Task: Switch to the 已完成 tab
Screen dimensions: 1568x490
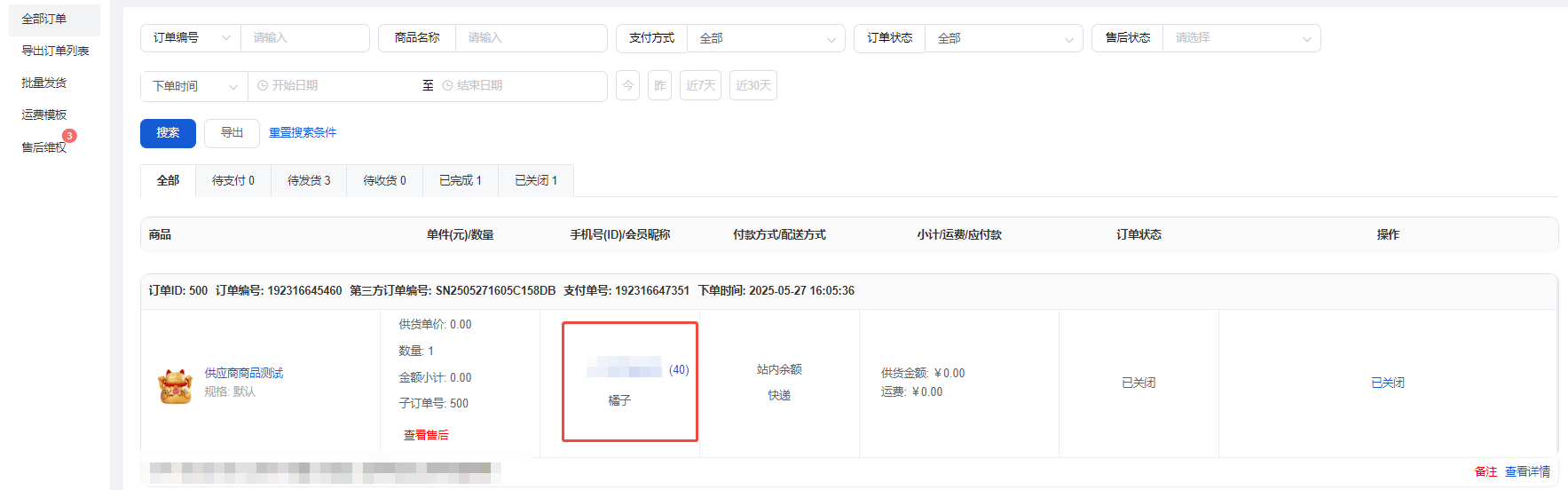Action: point(461,181)
